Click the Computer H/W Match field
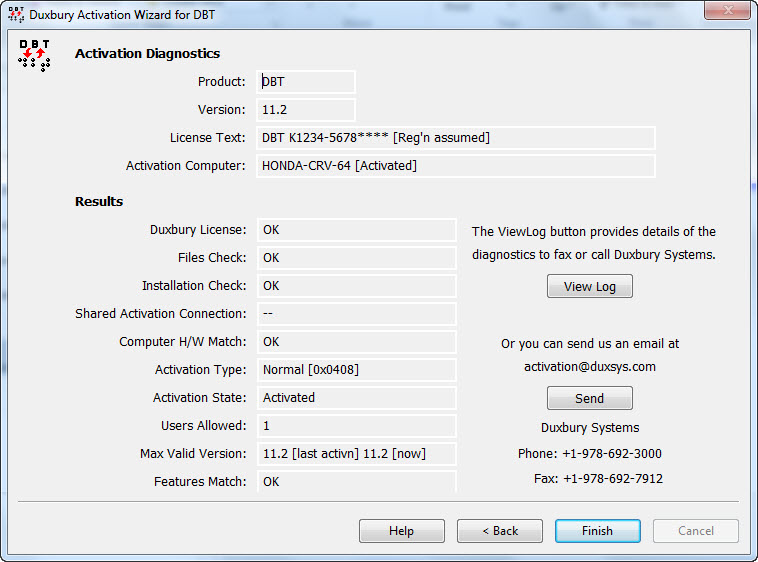The width and height of the screenshot is (758, 562). tap(357, 342)
